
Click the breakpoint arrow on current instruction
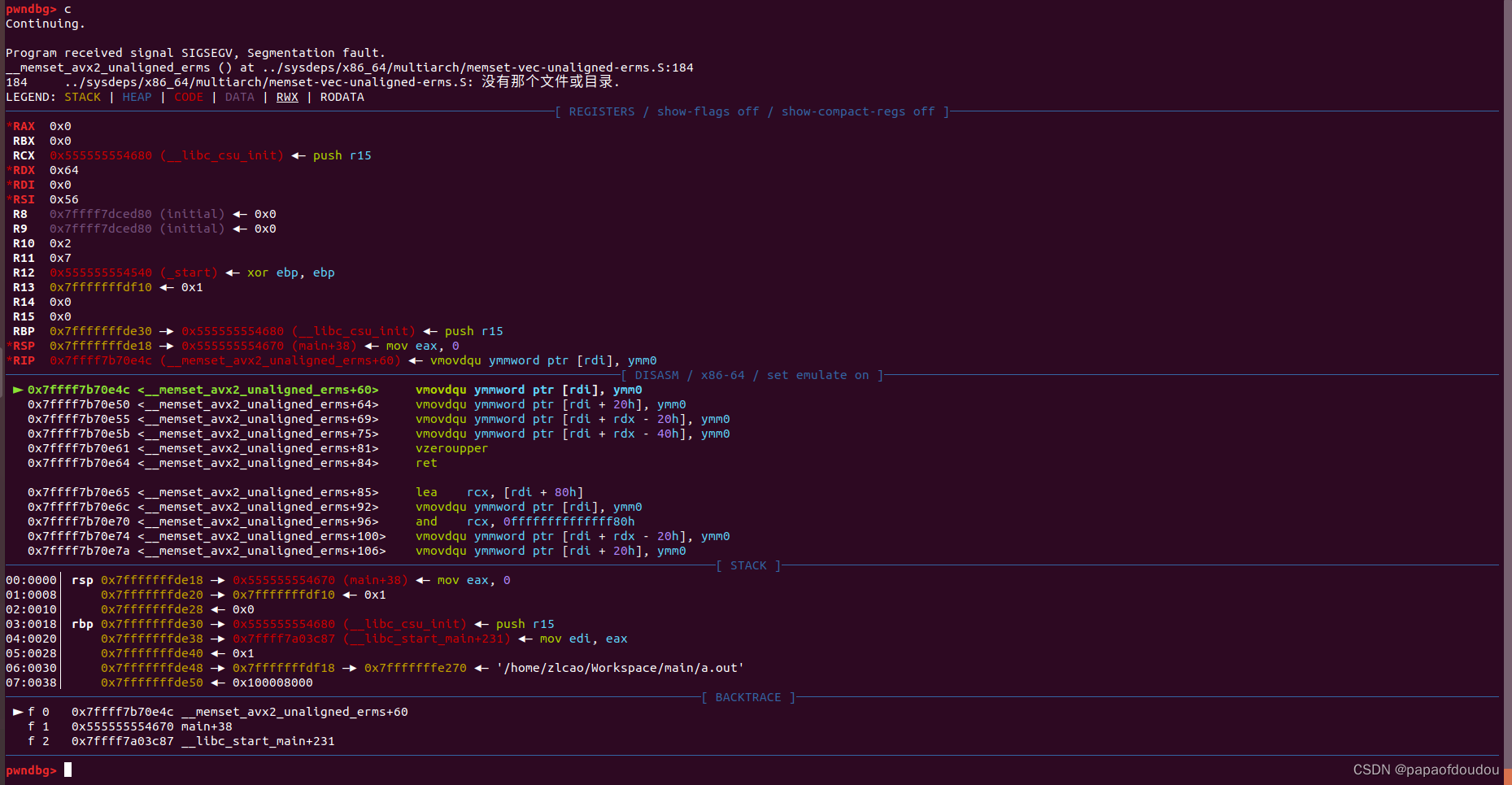point(17,390)
